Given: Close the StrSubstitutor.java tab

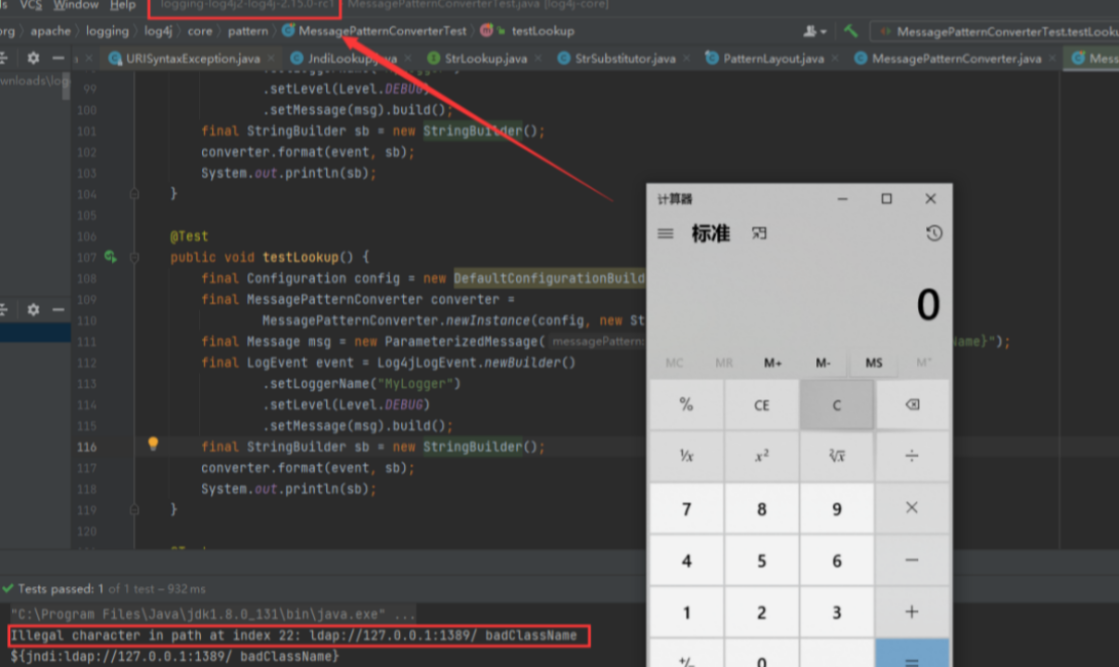Looking at the screenshot, I should 687,58.
